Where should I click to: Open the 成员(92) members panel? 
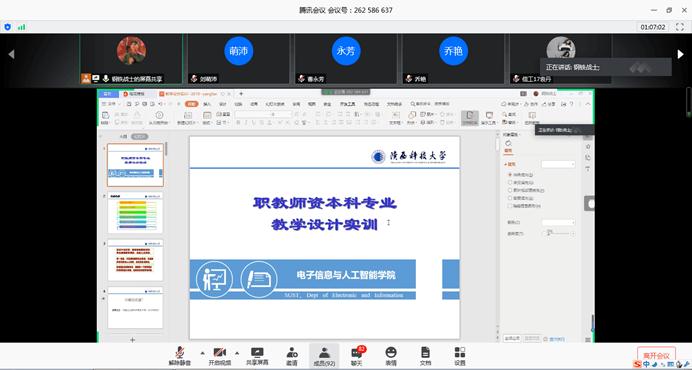[x=324, y=356]
